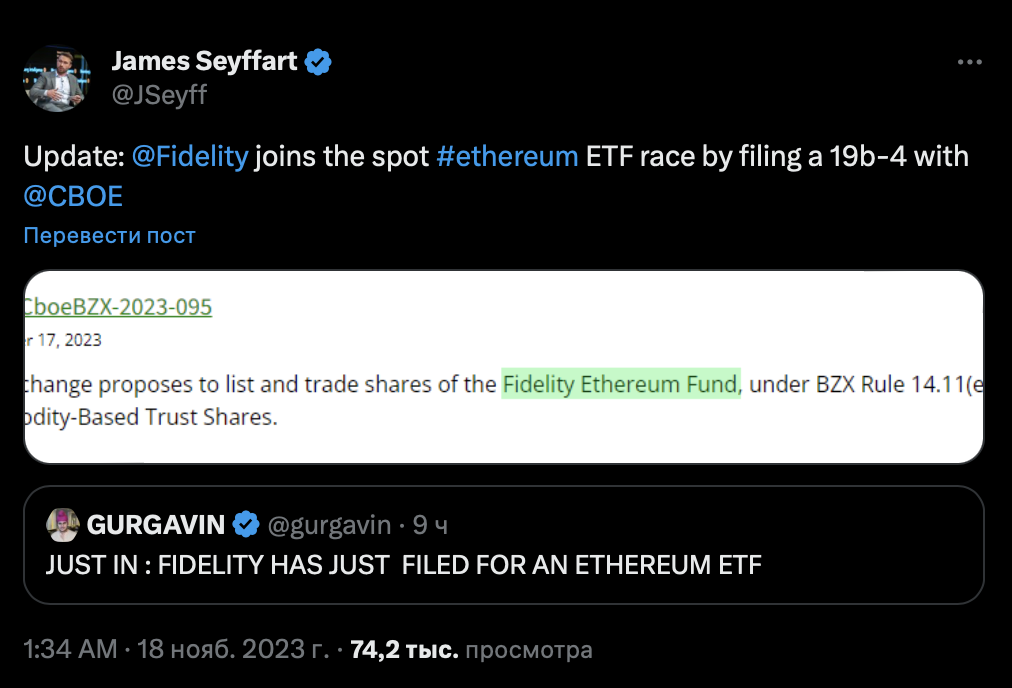
Task: Open the three-dot more options menu
Action: tap(969, 62)
